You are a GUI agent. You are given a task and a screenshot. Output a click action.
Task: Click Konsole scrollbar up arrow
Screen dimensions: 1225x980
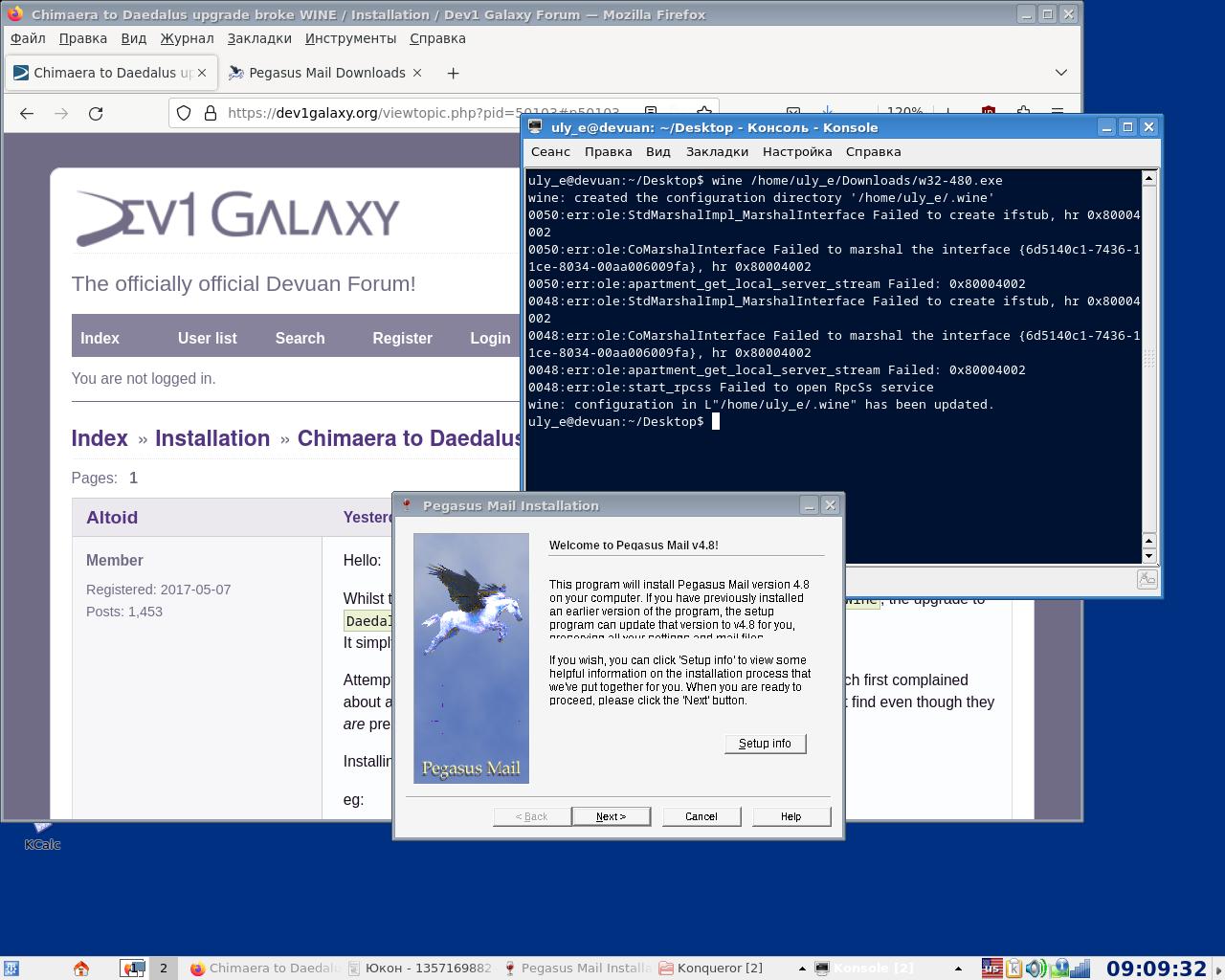coord(1149,178)
